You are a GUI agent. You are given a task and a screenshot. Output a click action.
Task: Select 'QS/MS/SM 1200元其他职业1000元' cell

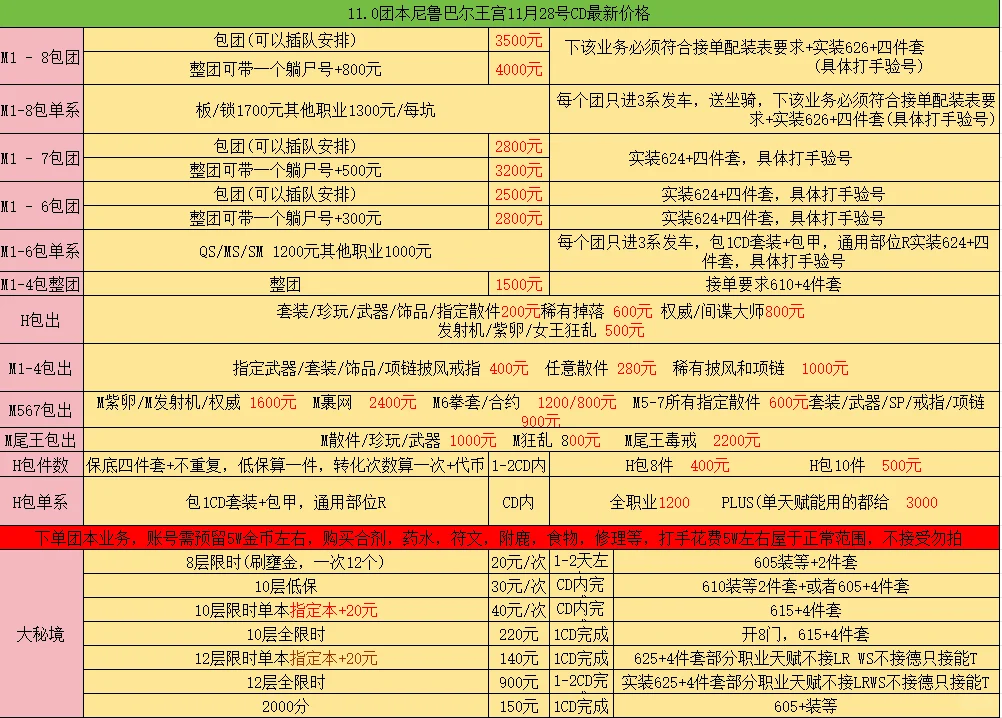click(x=316, y=251)
